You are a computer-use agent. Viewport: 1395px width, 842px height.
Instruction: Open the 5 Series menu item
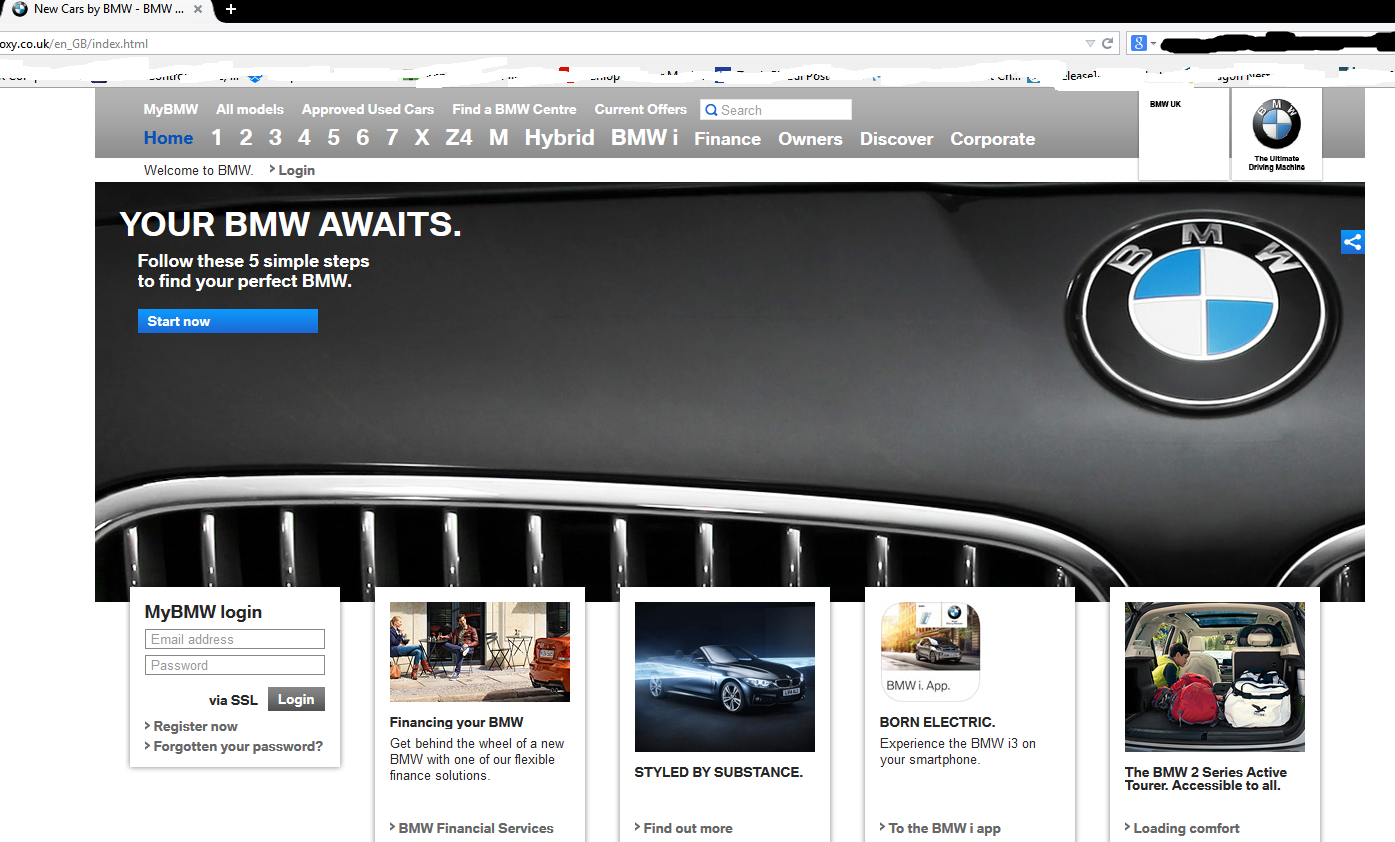coord(333,138)
